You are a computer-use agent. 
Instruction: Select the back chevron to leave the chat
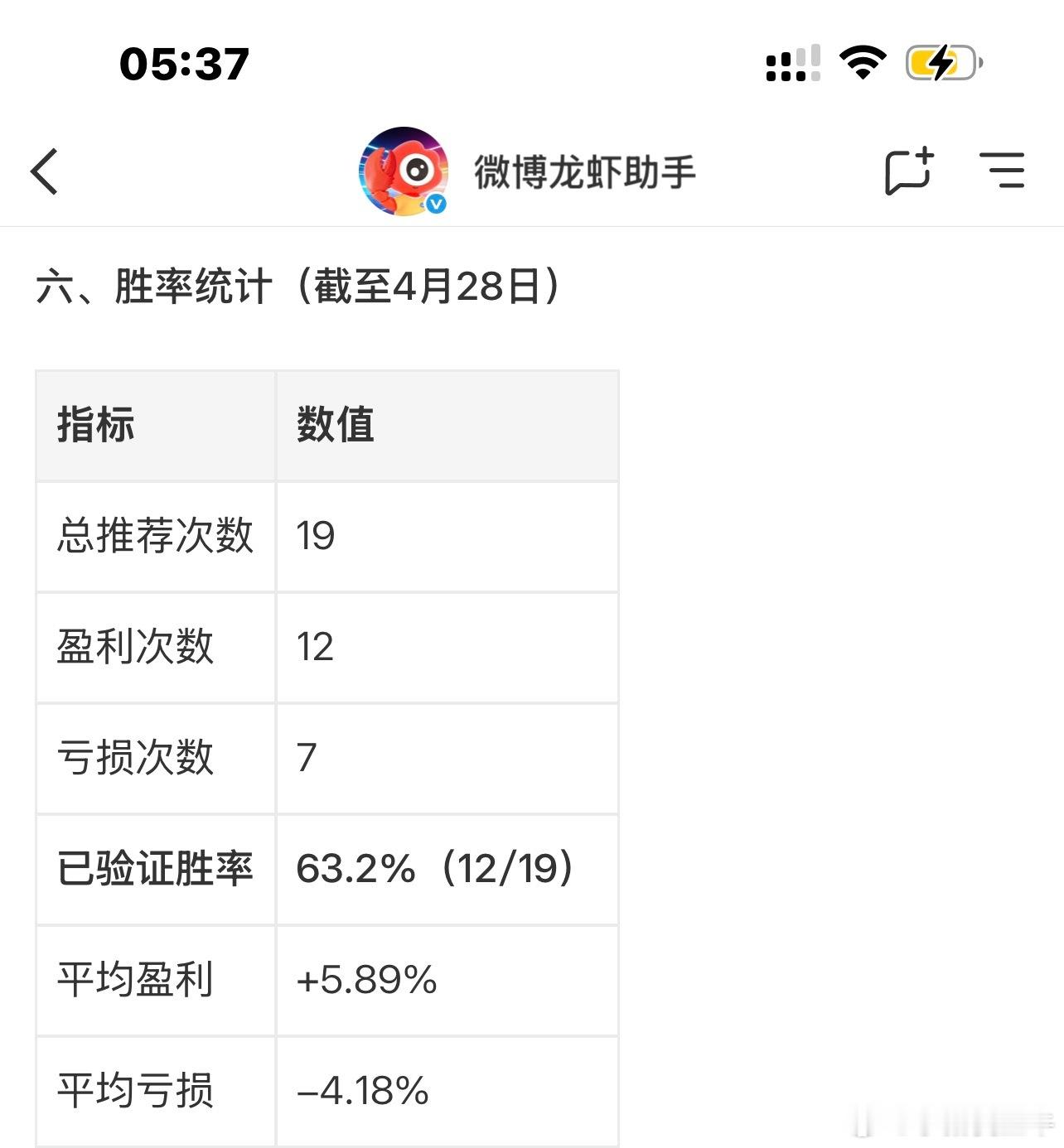(43, 172)
